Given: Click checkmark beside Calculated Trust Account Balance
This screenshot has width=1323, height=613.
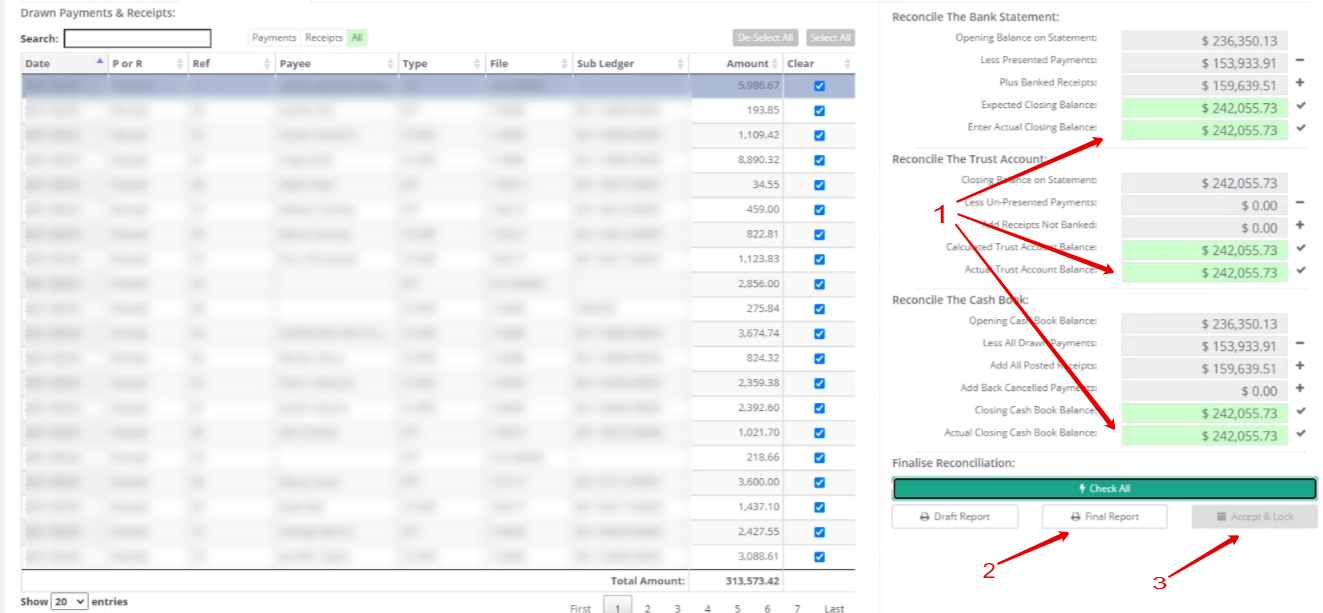Looking at the screenshot, I should pyautogui.click(x=1300, y=248).
